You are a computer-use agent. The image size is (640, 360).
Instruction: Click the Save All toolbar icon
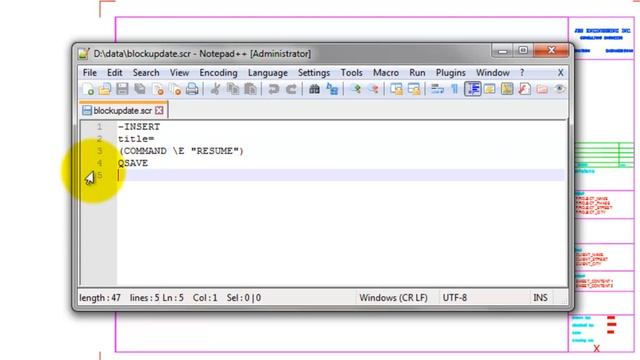tap(140, 89)
